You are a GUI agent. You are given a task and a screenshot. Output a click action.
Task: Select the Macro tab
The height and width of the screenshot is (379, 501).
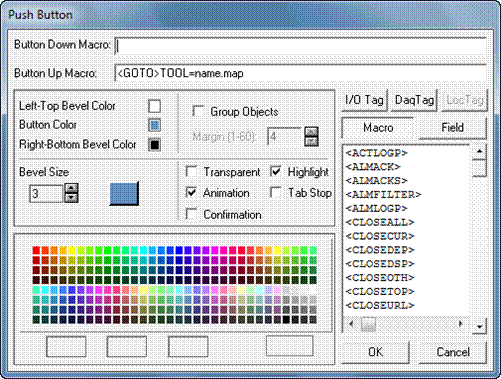pyautogui.click(x=378, y=128)
